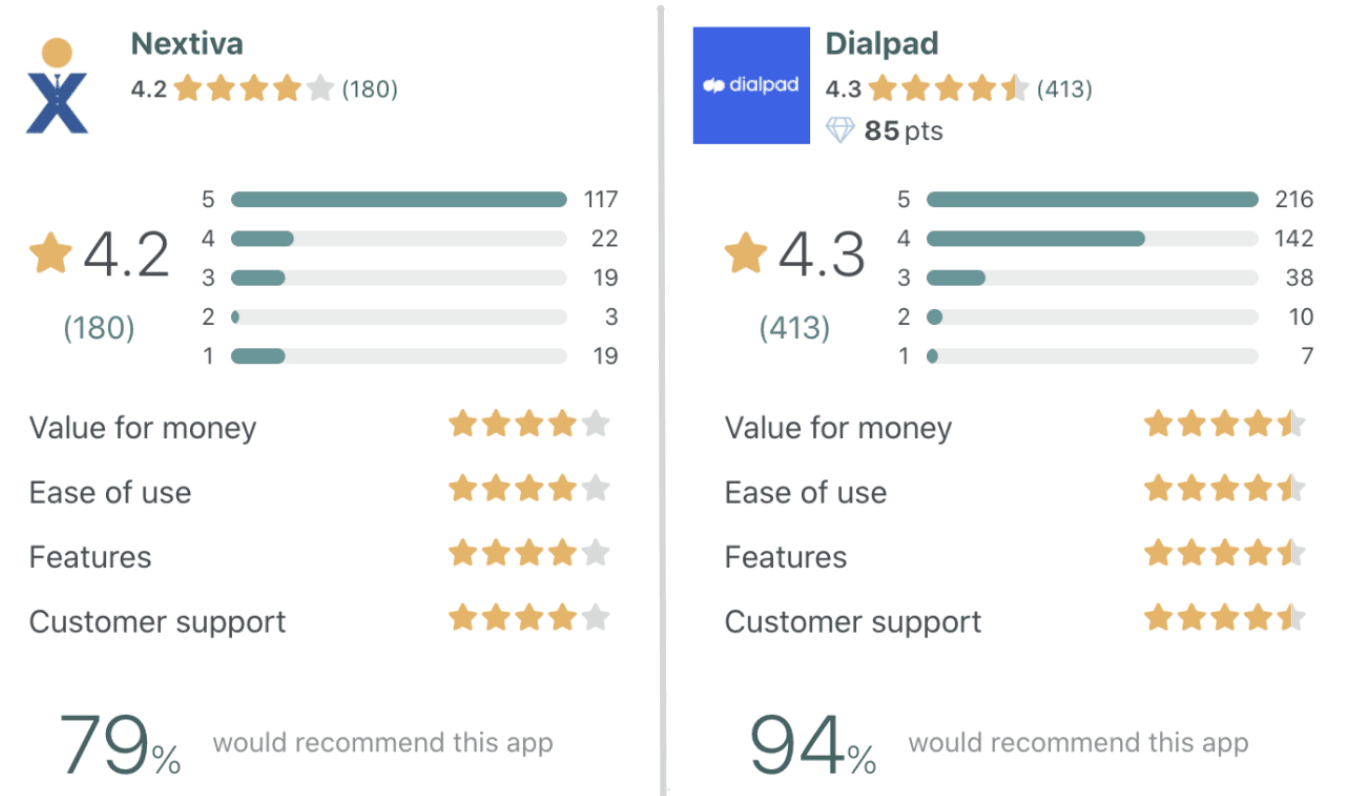
Task: Click Dialpad's large 4.3 rating star
Action: pyautogui.click(x=746, y=254)
